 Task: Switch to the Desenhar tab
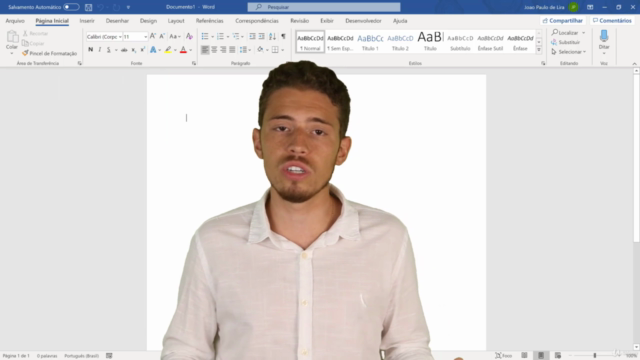(x=117, y=21)
